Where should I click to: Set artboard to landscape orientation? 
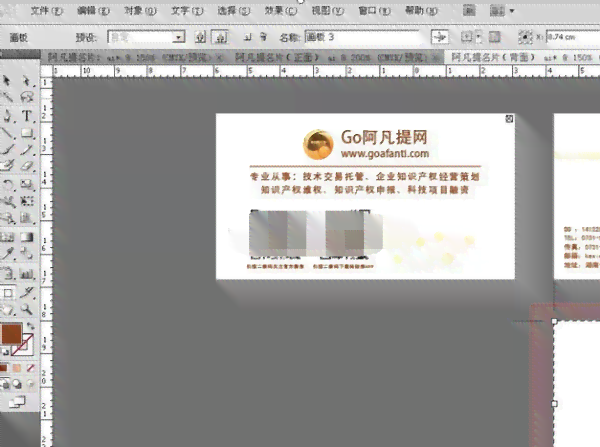220,37
